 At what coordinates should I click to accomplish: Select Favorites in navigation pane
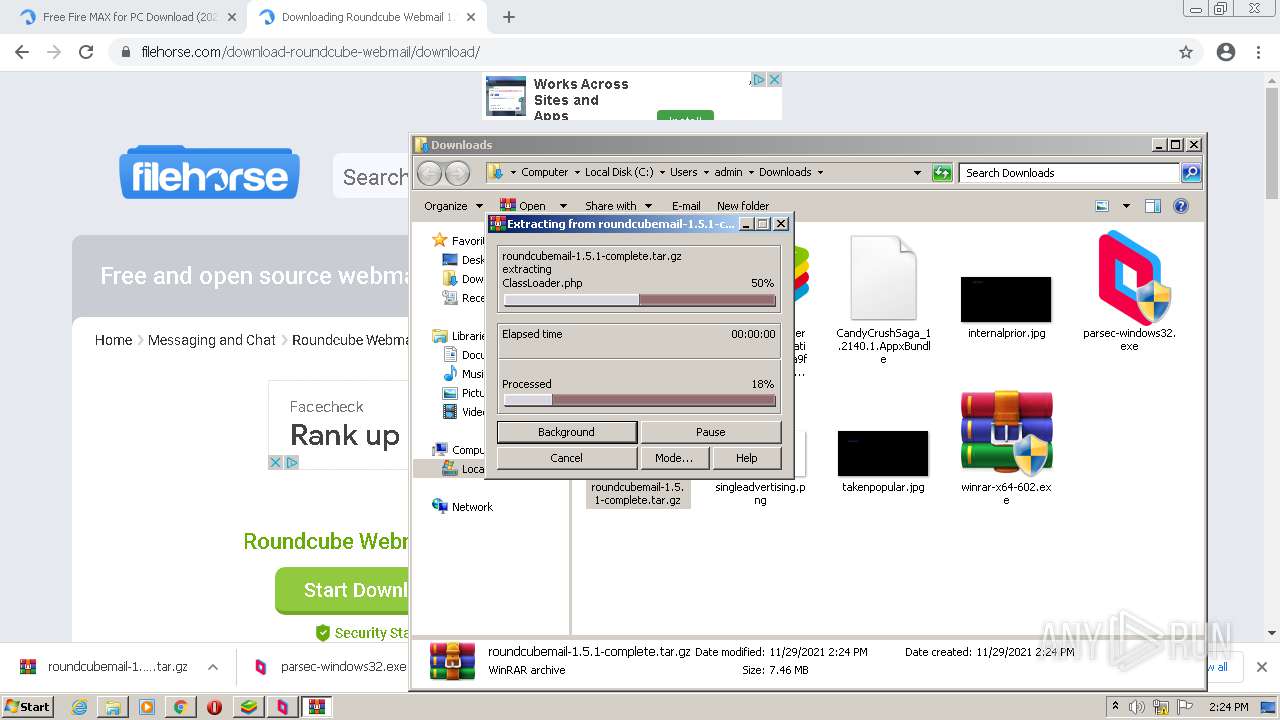click(x=467, y=241)
